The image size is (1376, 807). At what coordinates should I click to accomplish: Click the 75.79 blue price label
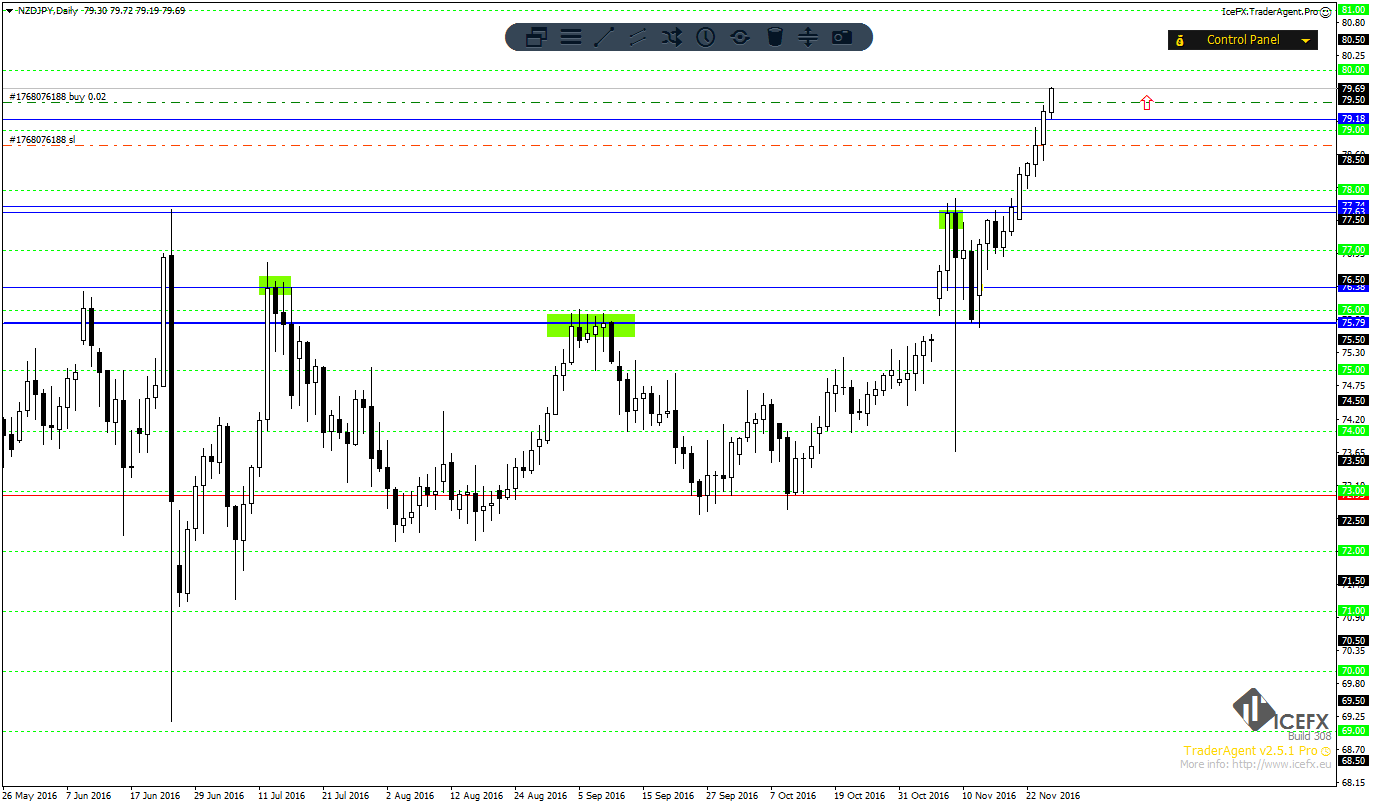click(x=1353, y=322)
